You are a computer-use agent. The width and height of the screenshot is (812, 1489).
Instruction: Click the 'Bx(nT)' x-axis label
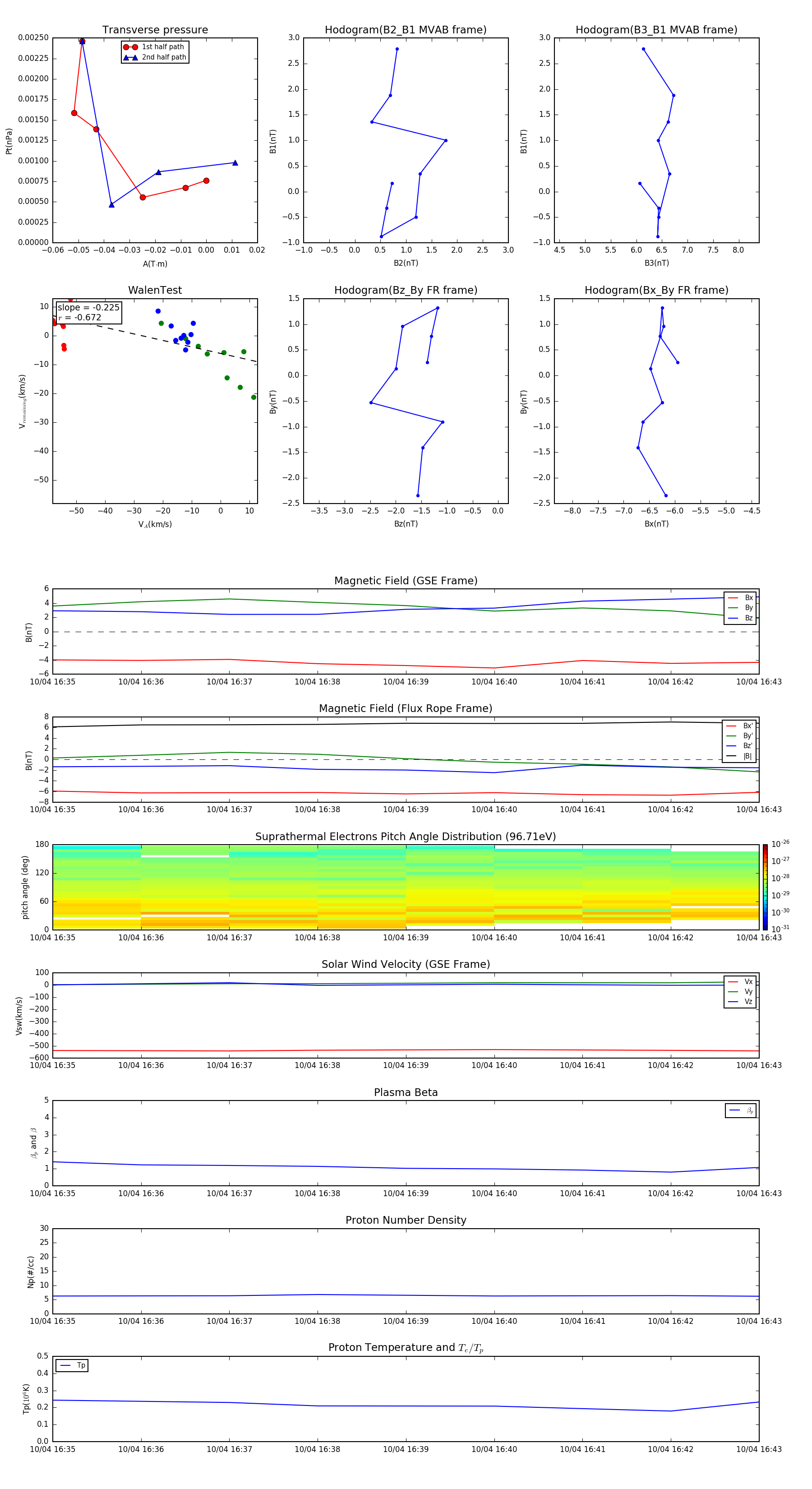pyautogui.click(x=656, y=524)
